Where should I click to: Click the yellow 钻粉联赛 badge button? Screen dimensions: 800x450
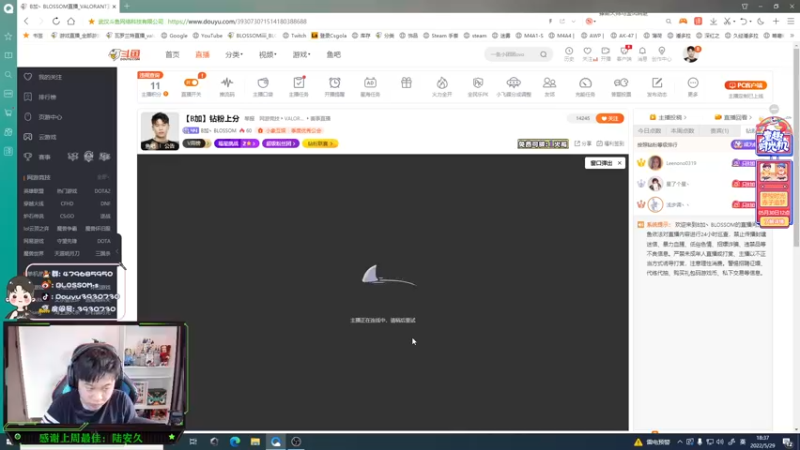[320, 144]
